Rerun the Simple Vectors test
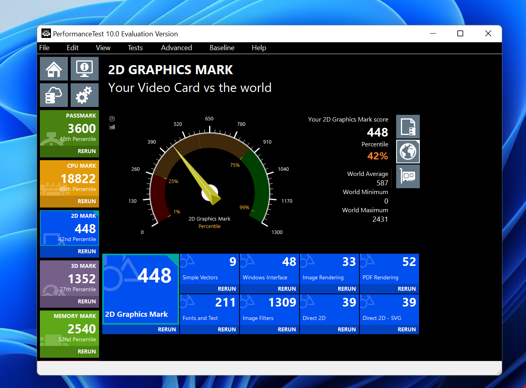This screenshot has height=388, width=526. coord(227,289)
